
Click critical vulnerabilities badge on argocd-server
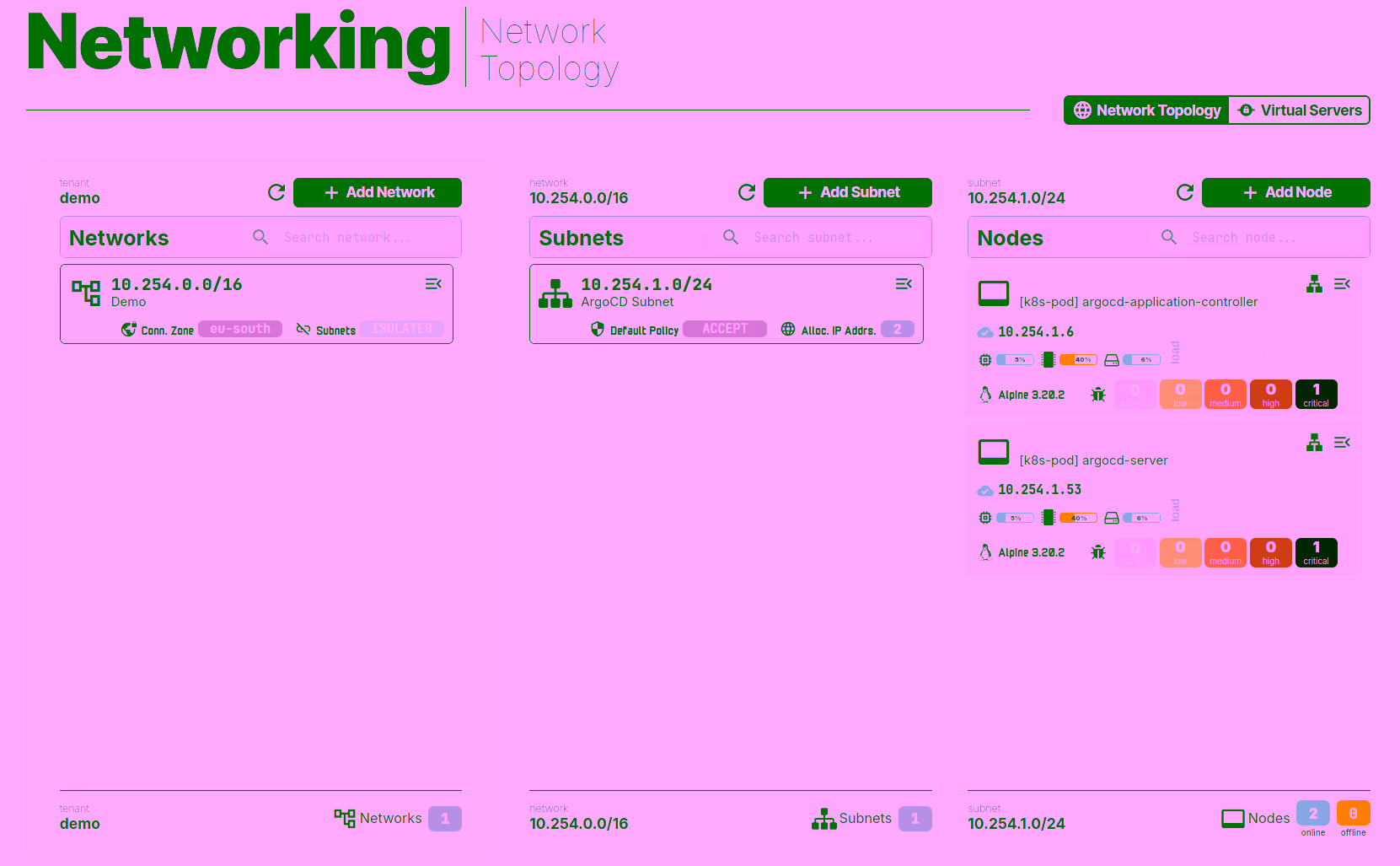pyautogui.click(x=1316, y=552)
